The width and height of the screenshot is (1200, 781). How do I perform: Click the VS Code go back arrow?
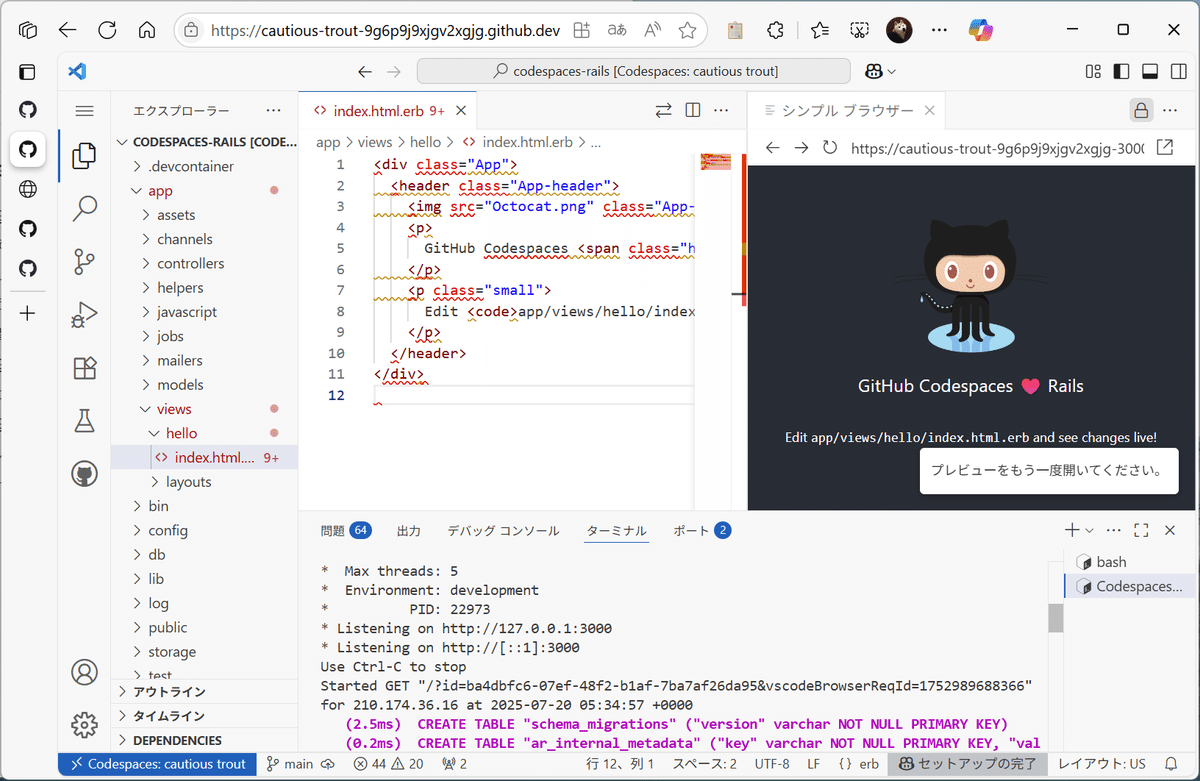click(365, 72)
